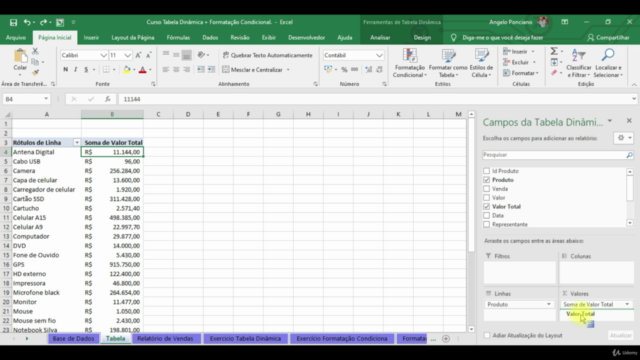This screenshot has height=360, width=640.
Task: Click the red font color icon
Action: [142, 70]
